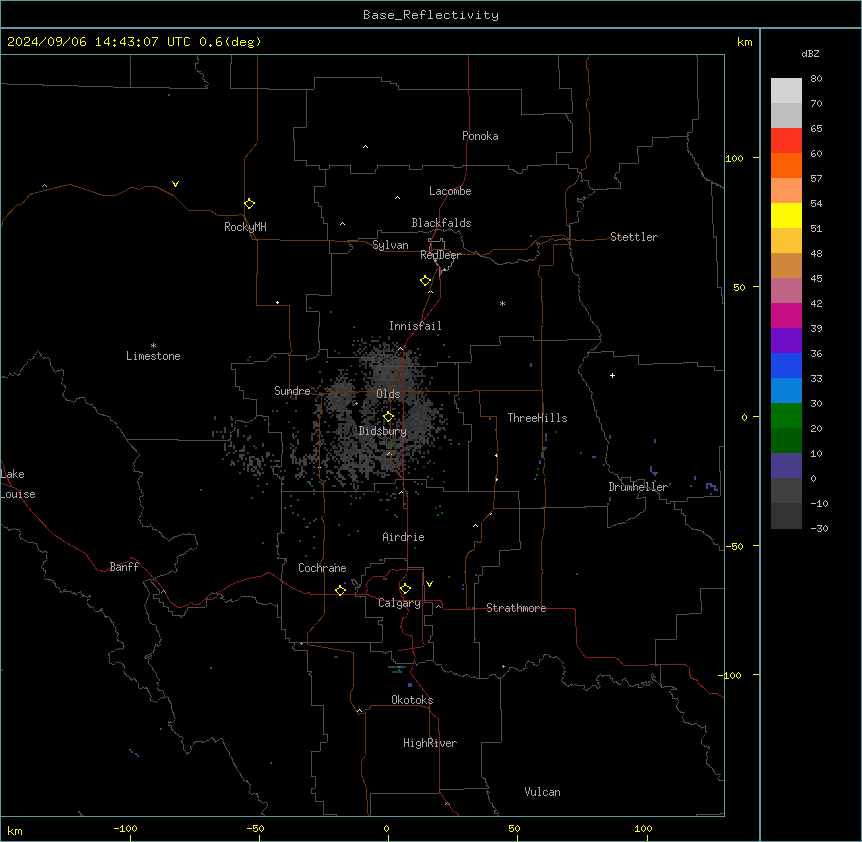
Task: Pick the red swatch in dBZ legend
Action: pos(786,141)
